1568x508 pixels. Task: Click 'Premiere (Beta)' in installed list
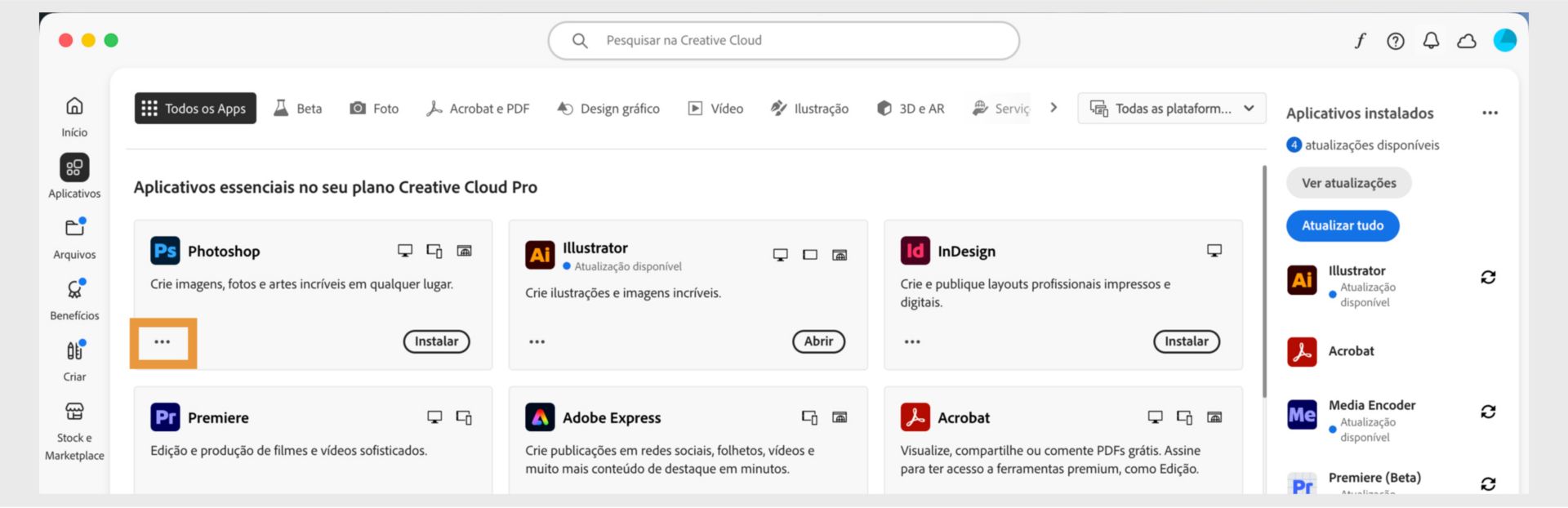click(x=1374, y=478)
